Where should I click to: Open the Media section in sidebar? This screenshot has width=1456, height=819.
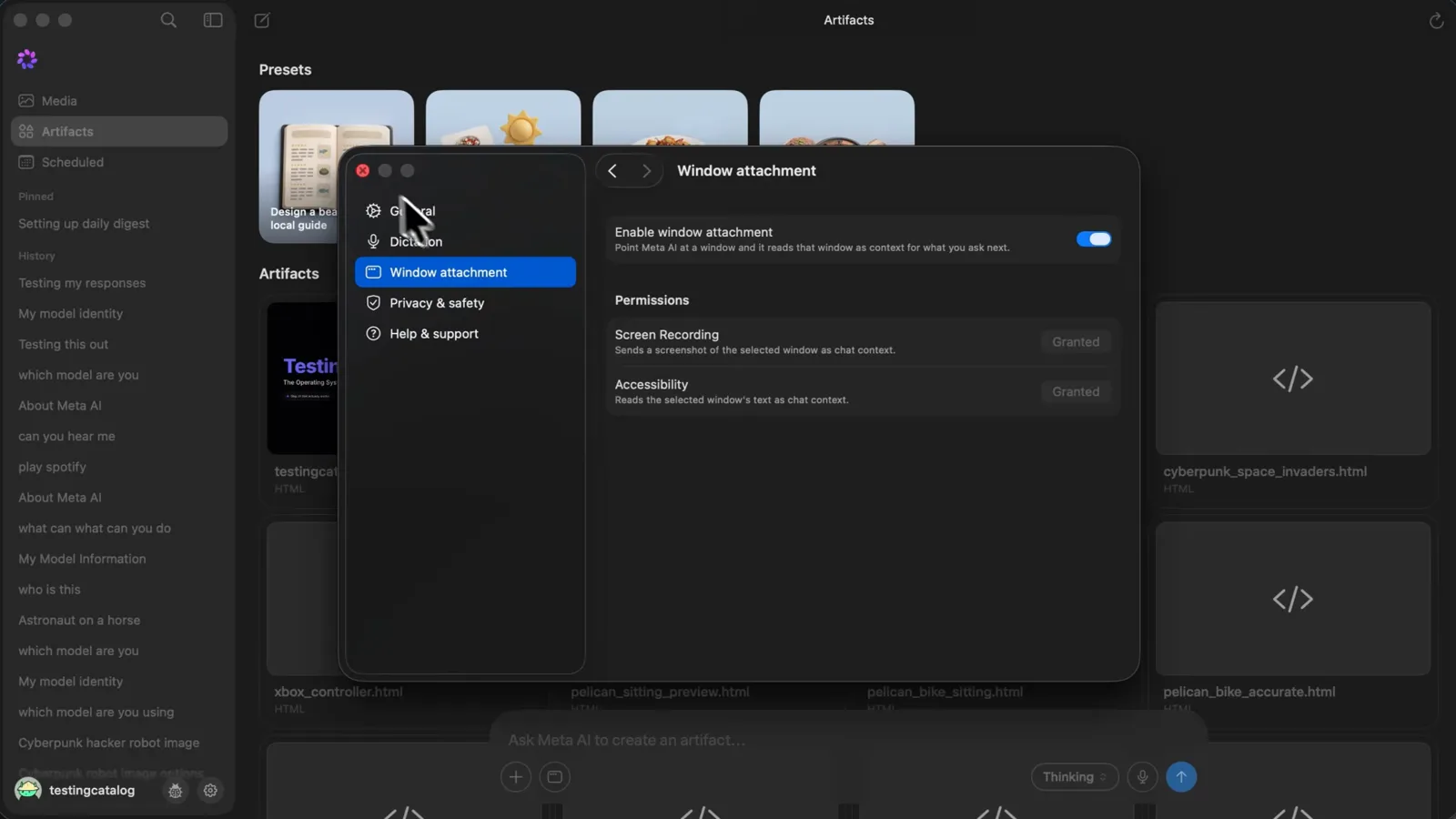pyautogui.click(x=119, y=101)
